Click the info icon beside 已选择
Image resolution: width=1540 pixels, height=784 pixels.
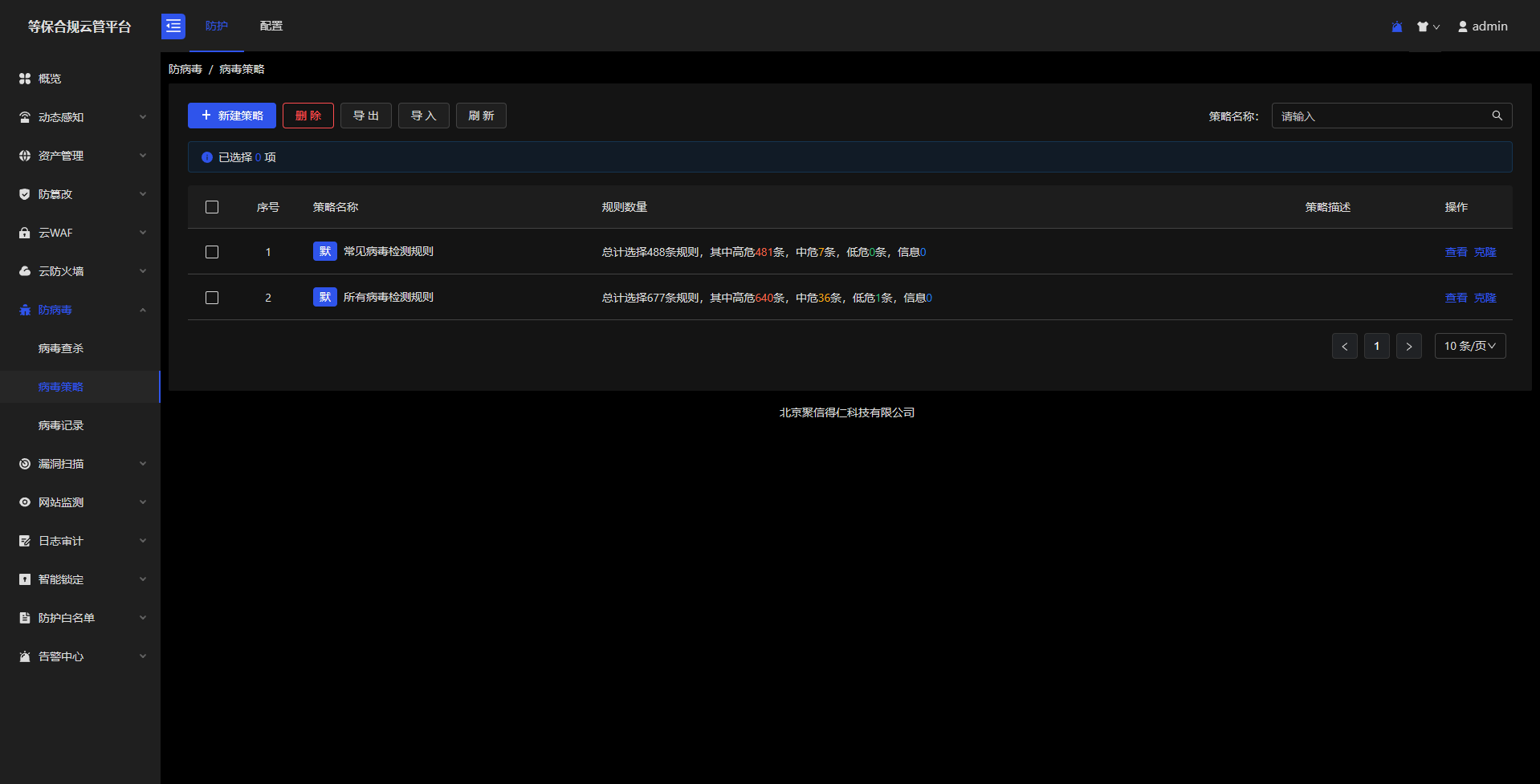click(207, 157)
